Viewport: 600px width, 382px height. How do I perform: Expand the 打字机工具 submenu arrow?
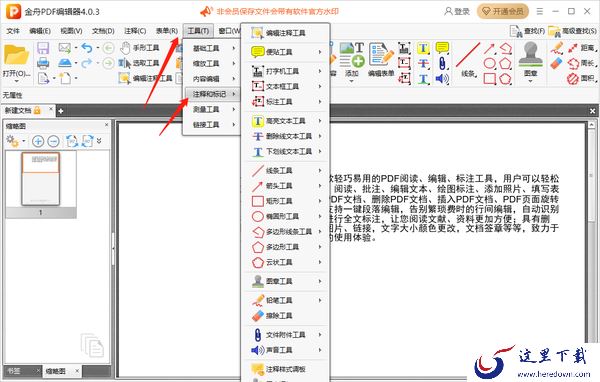point(320,71)
